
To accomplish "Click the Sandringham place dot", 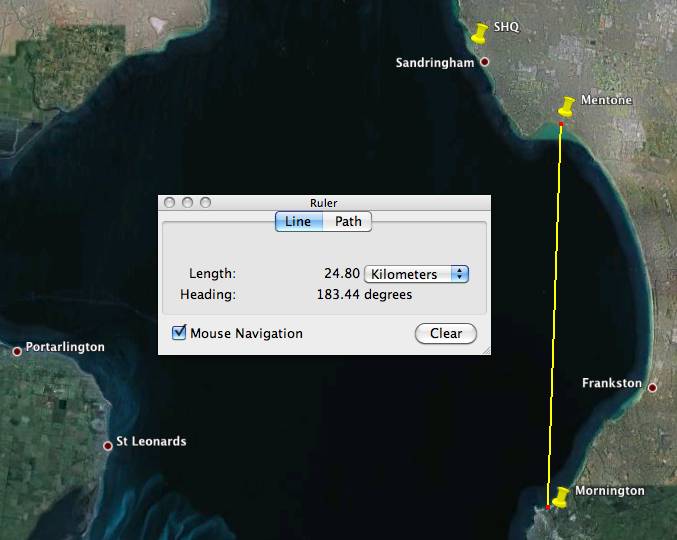I will pyautogui.click(x=485, y=62).
